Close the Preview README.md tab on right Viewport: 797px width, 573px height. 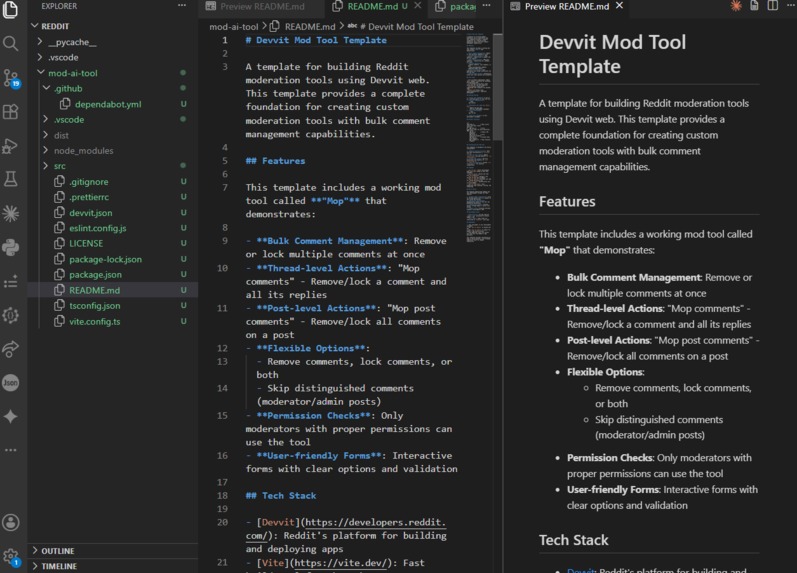(x=619, y=6)
